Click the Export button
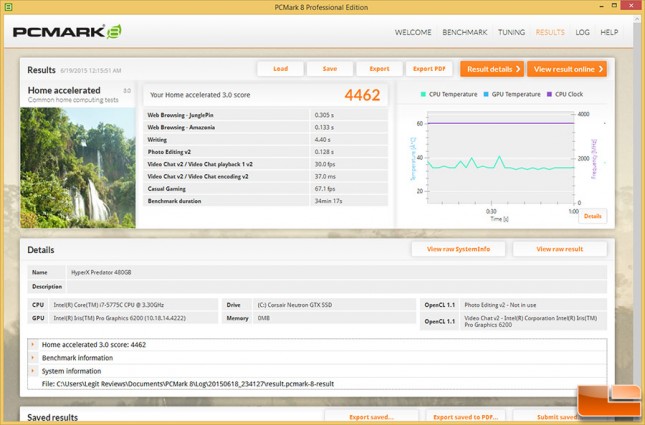Image resolution: width=645 pixels, height=425 pixels. coord(379,69)
